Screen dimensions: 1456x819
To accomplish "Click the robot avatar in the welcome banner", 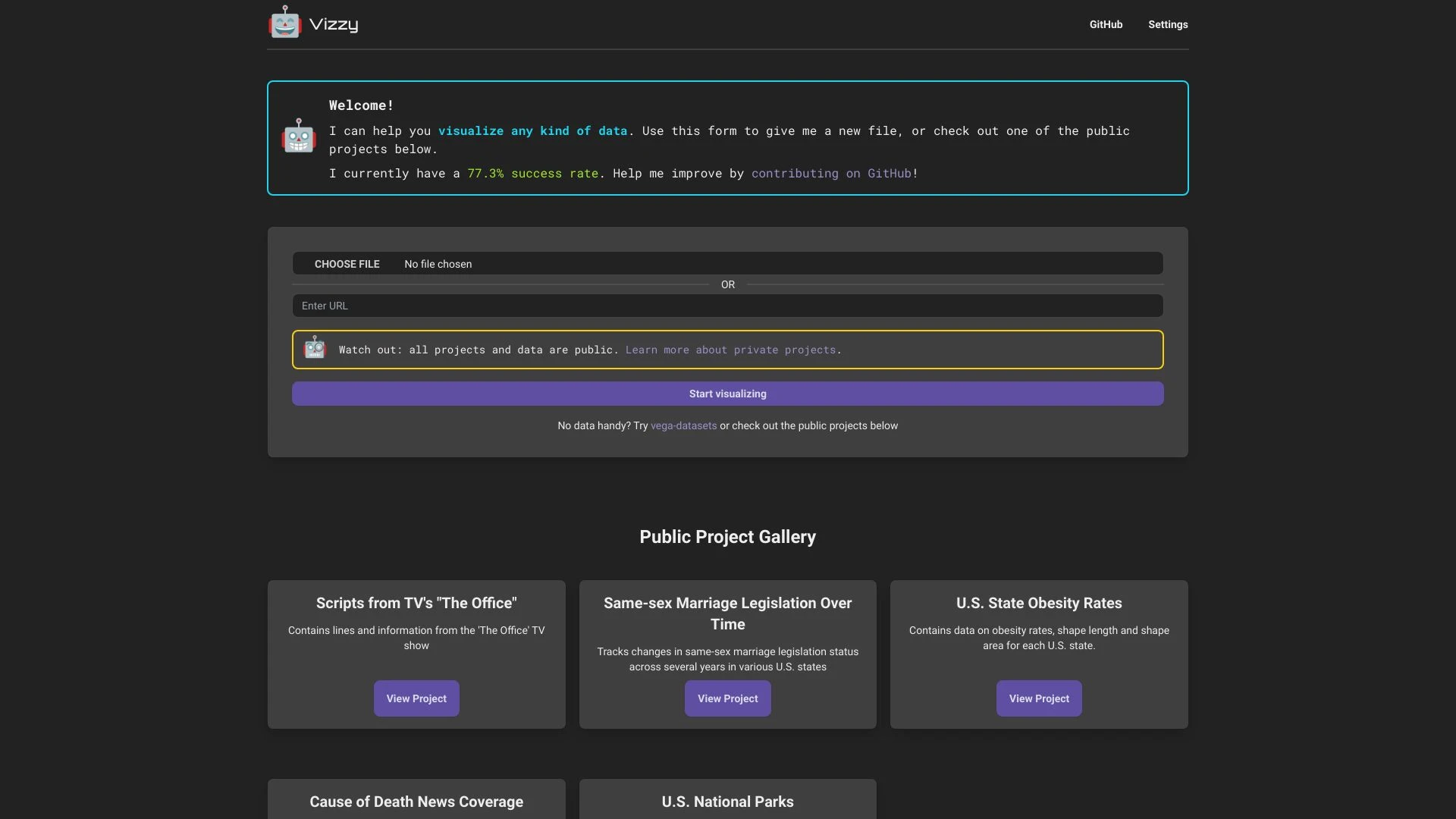I will coord(299,136).
